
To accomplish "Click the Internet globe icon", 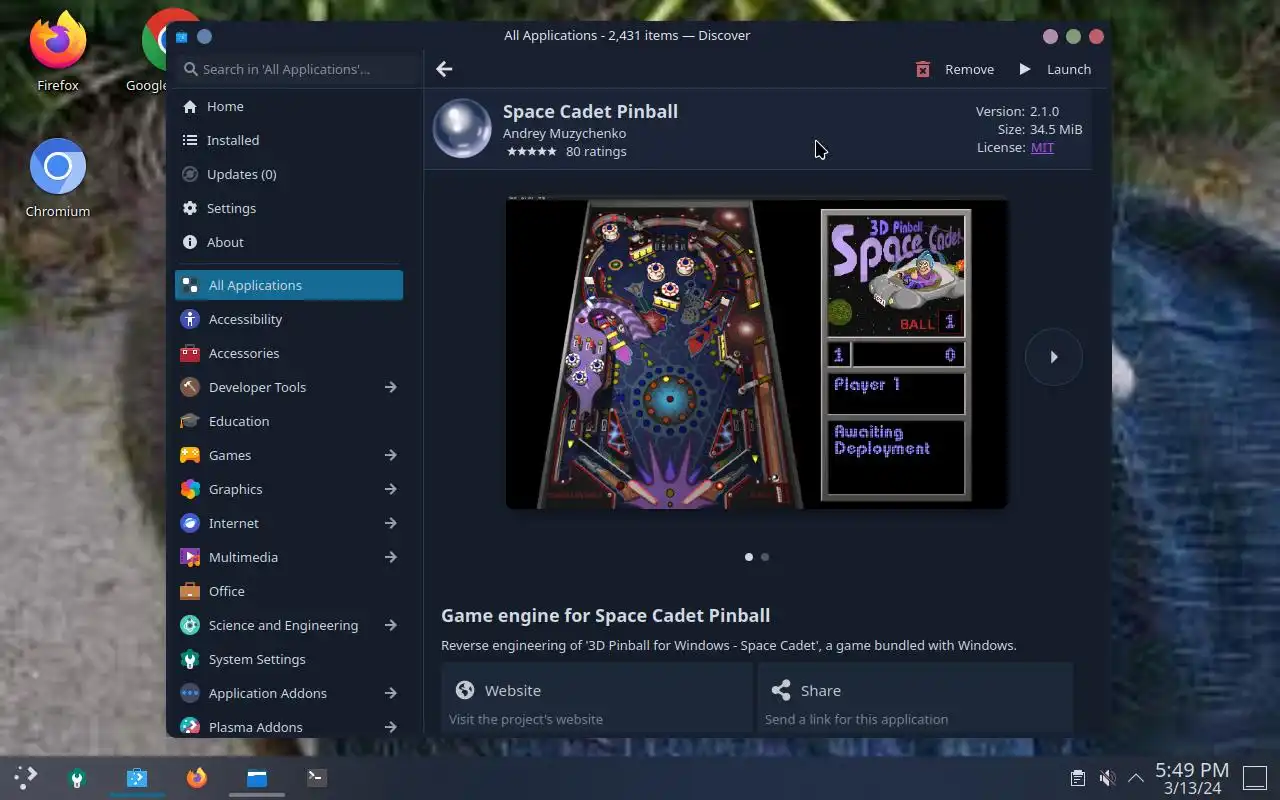I will coord(190,523).
